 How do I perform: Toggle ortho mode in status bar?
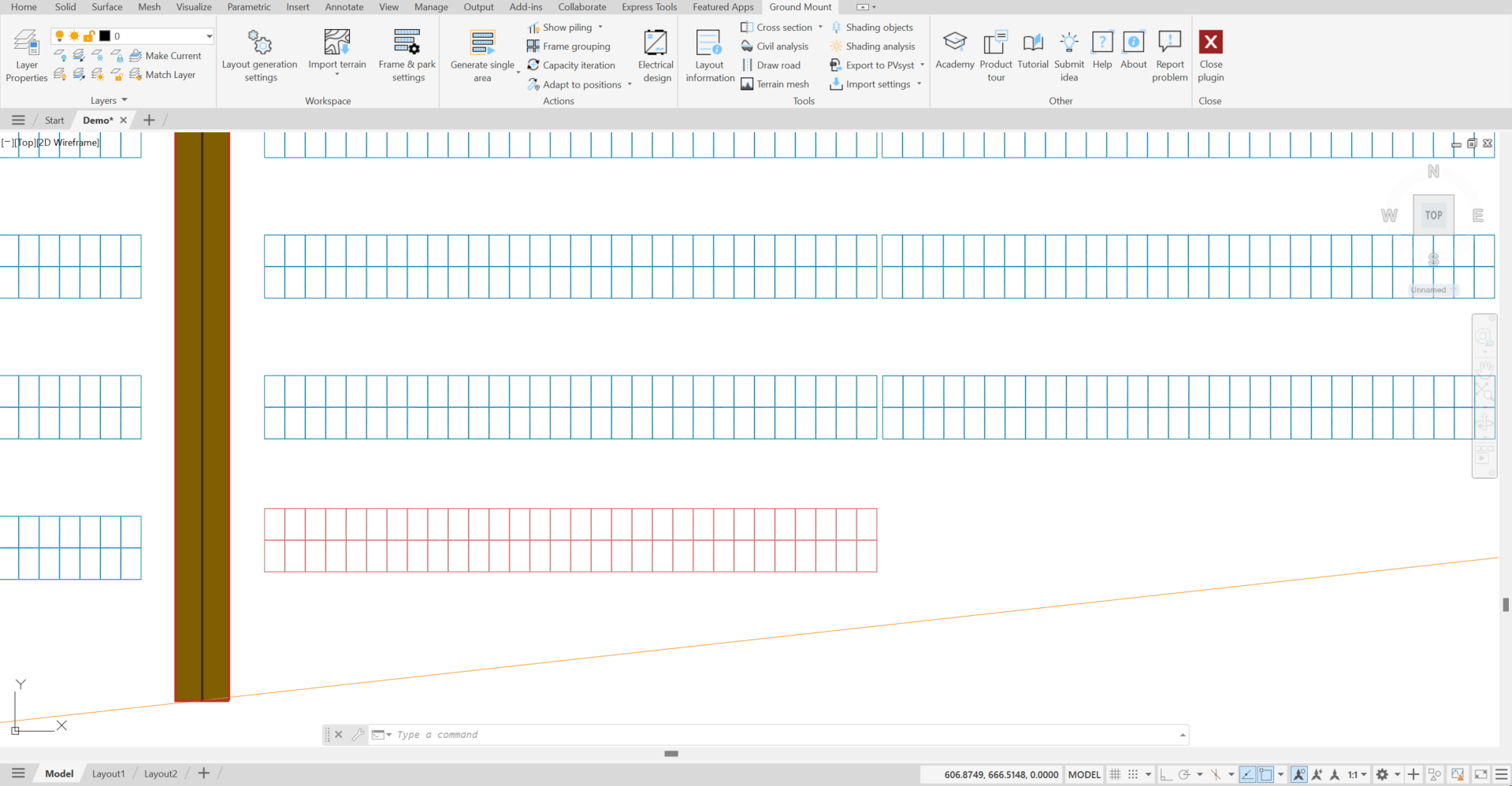coord(1165,774)
